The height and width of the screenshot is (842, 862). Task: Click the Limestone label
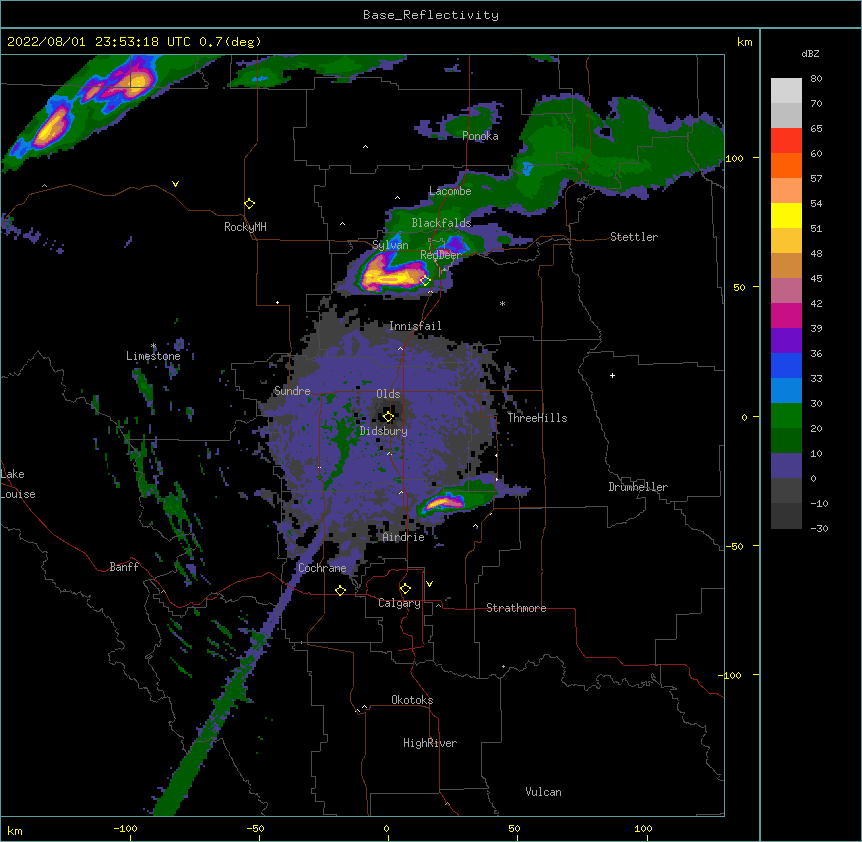tap(153, 356)
